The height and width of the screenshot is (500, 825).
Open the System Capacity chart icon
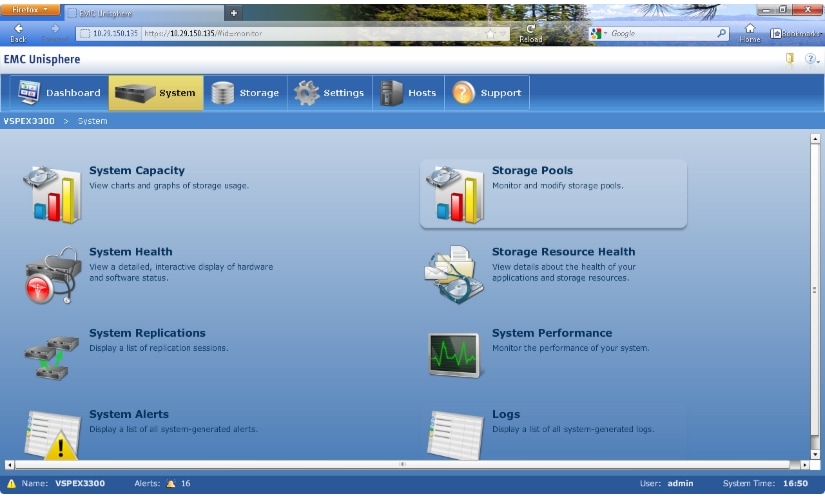click(53, 194)
